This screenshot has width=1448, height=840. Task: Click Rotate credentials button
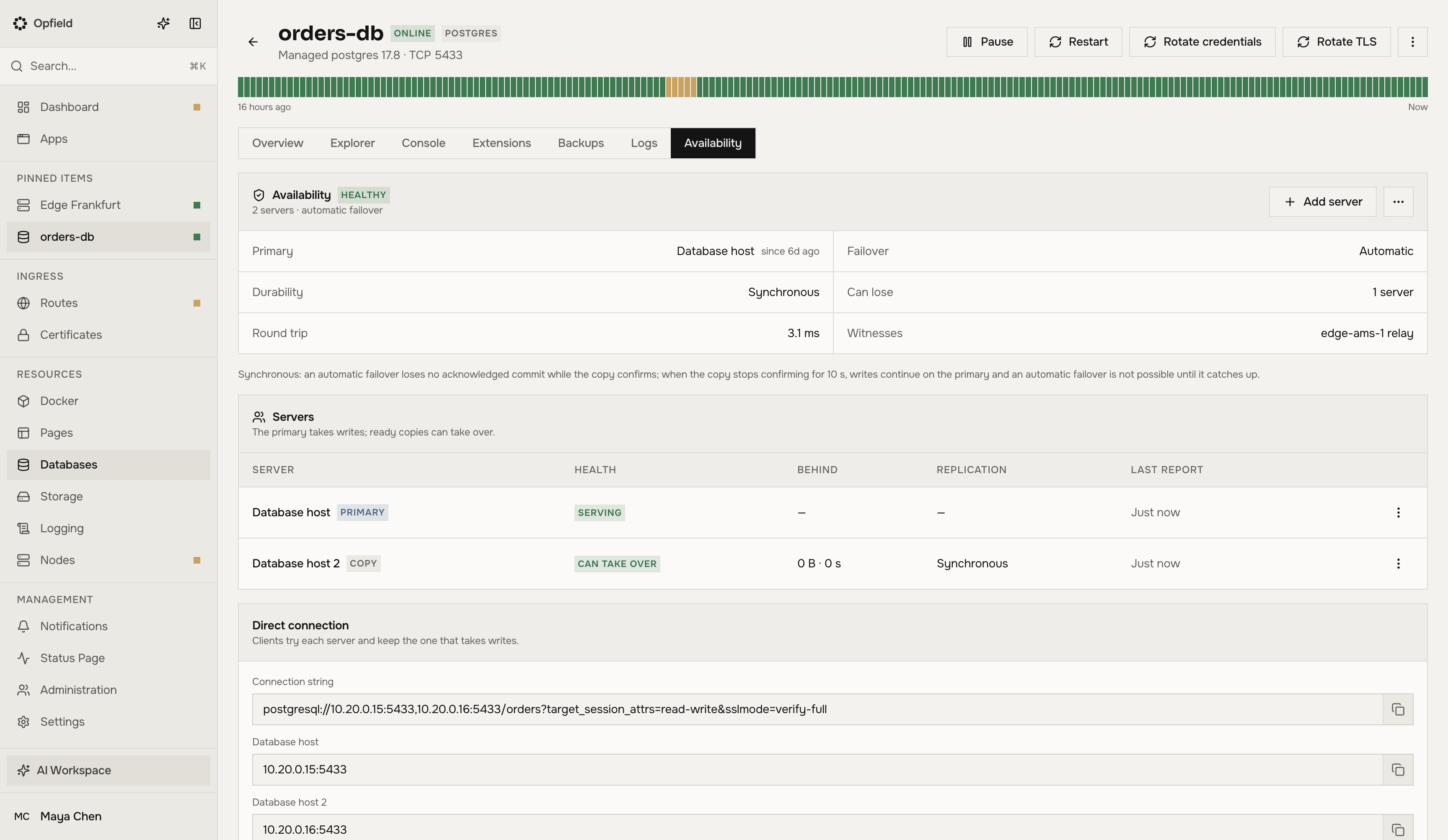coord(1202,42)
